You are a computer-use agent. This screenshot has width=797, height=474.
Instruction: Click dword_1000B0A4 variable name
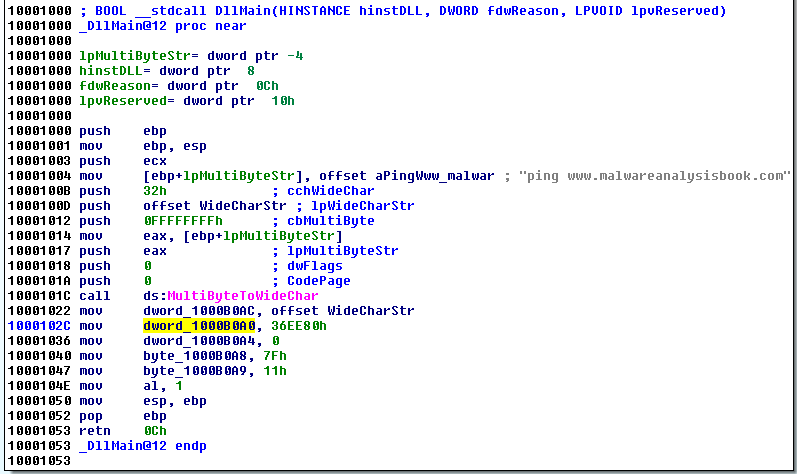point(200,340)
